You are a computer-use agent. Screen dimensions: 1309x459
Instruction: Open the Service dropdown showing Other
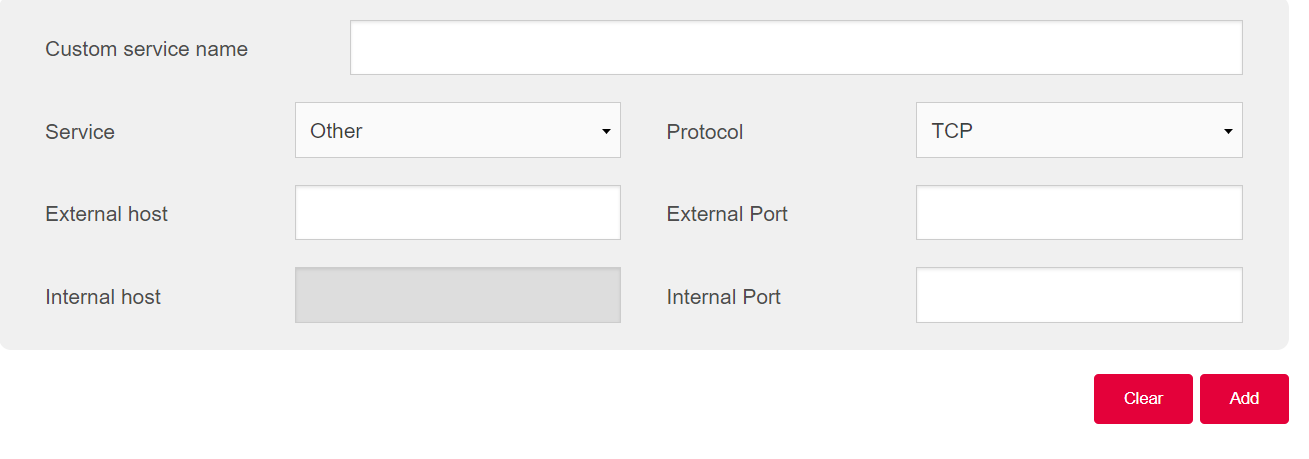click(457, 130)
